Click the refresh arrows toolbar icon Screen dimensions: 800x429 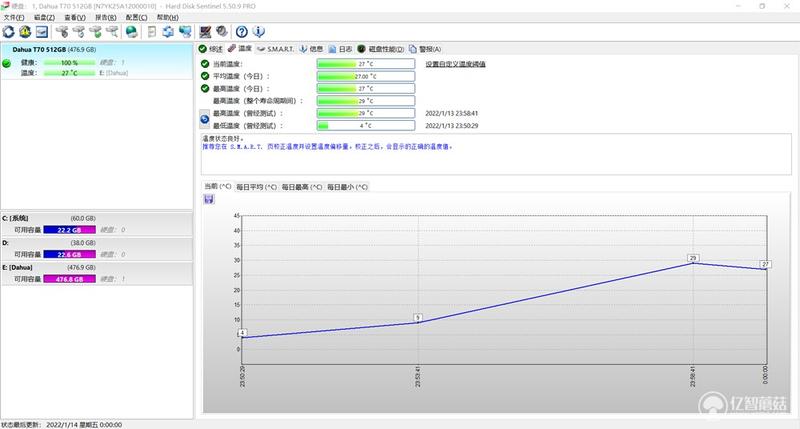pyautogui.click(x=9, y=32)
